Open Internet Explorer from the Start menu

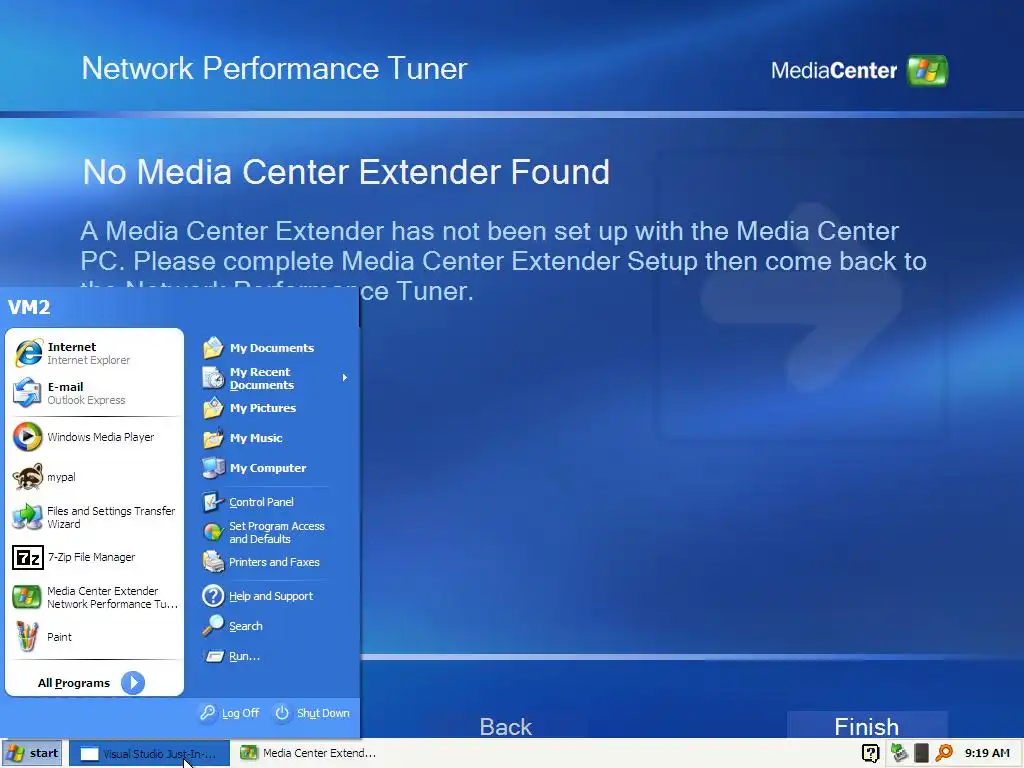(94, 353)
